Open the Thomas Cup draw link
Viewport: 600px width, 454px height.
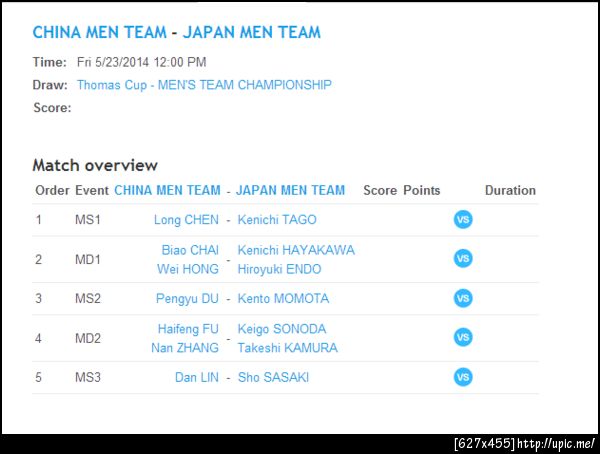[204, 85]
